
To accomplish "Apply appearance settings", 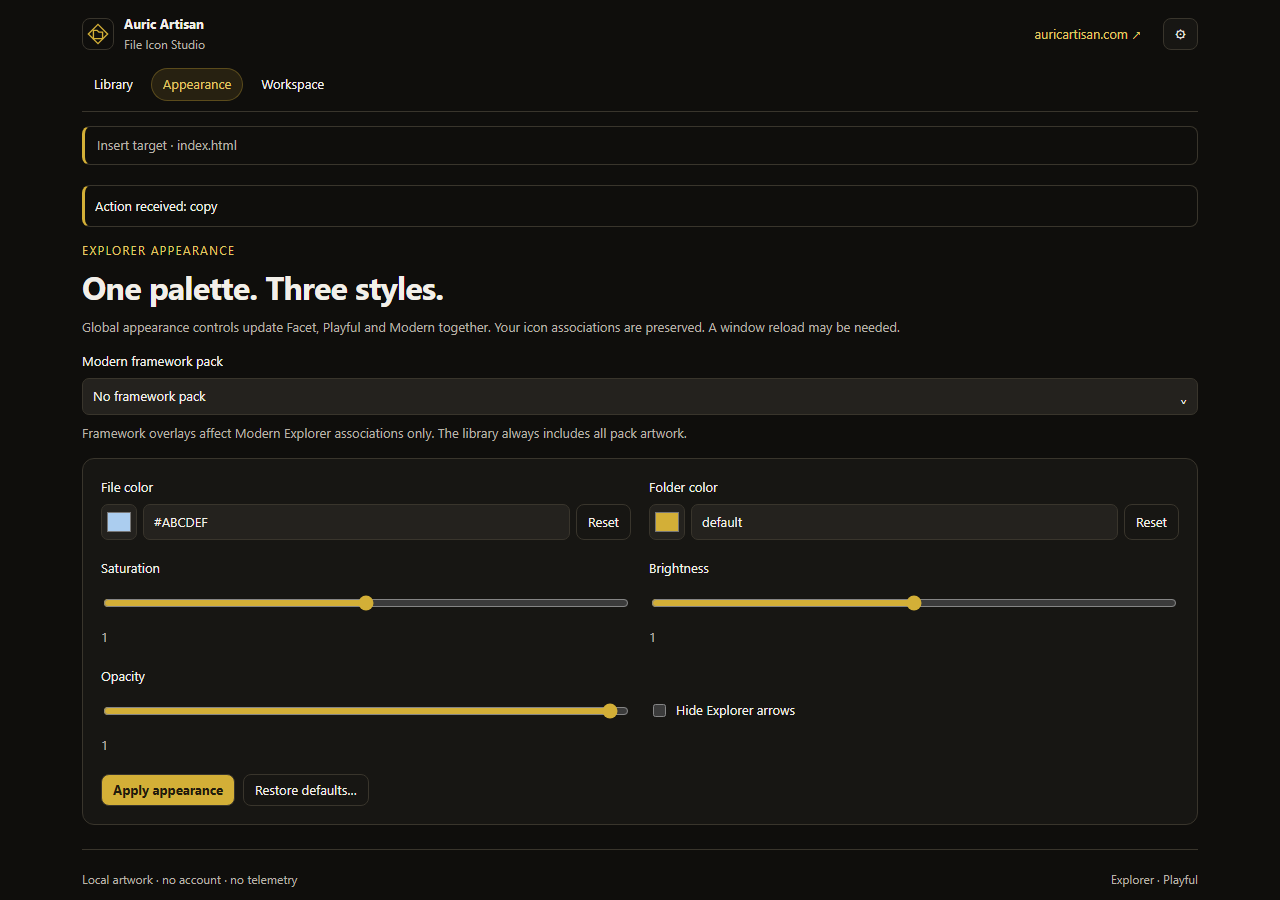I will click(x=168, y=790).
